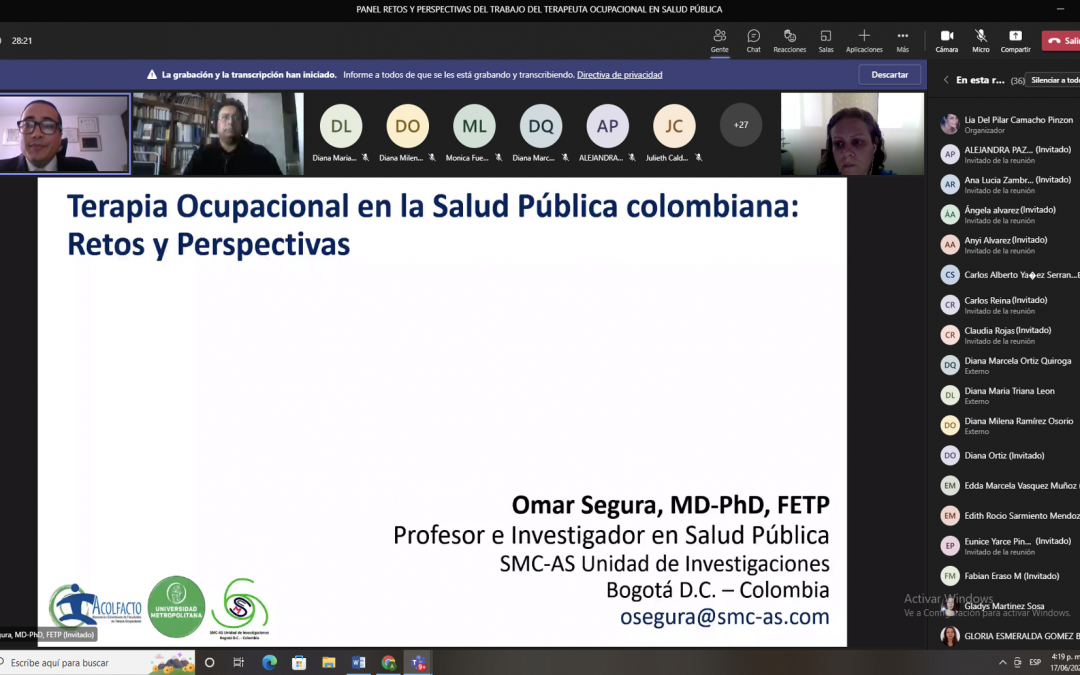The width and height of the screenshot is (1080, 675).
Task: Toggle the Cámara on or off
Action: (946, 39)
